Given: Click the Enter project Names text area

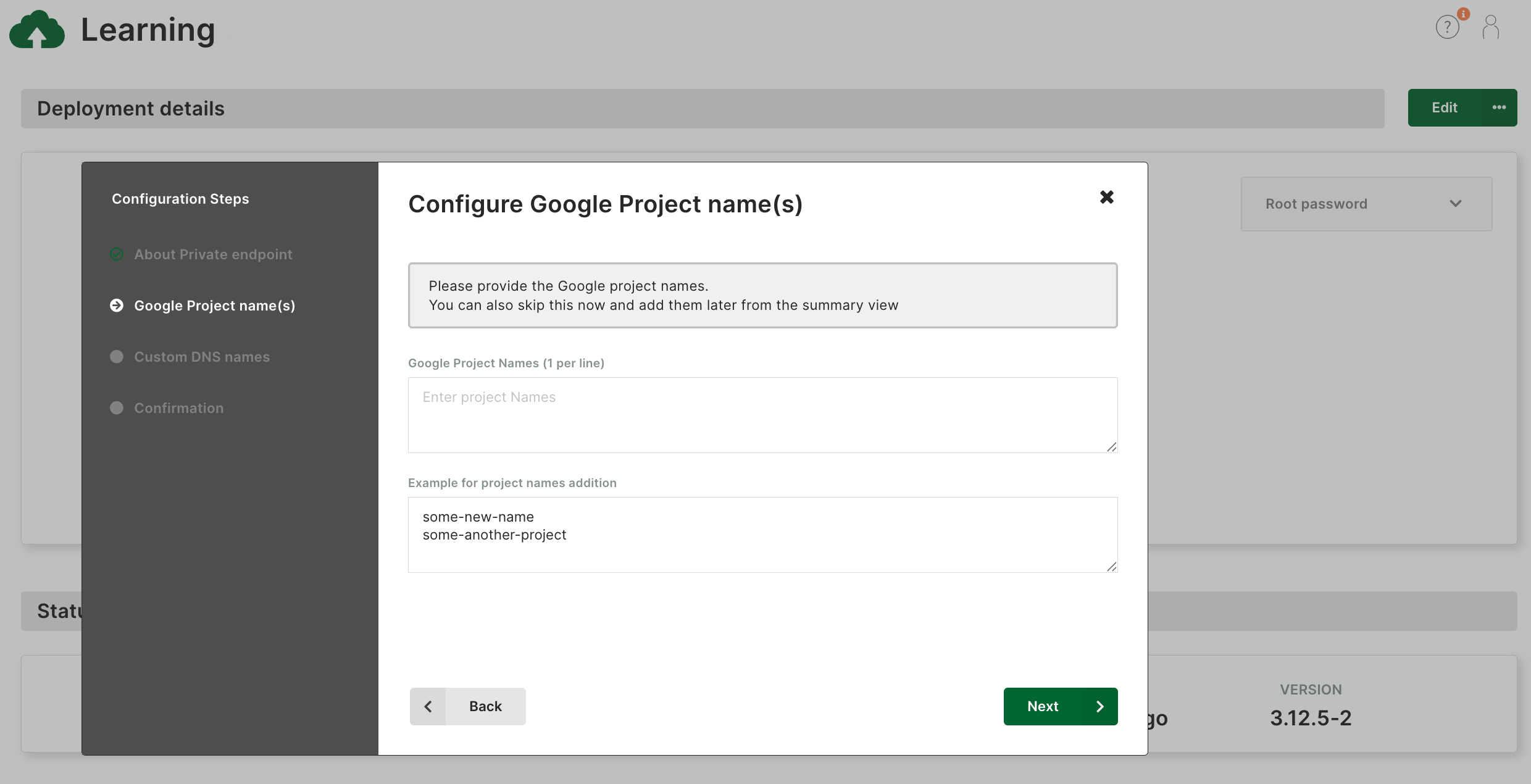Looking at the screenshot, I should pyautogui.click(x=762, y=415).
